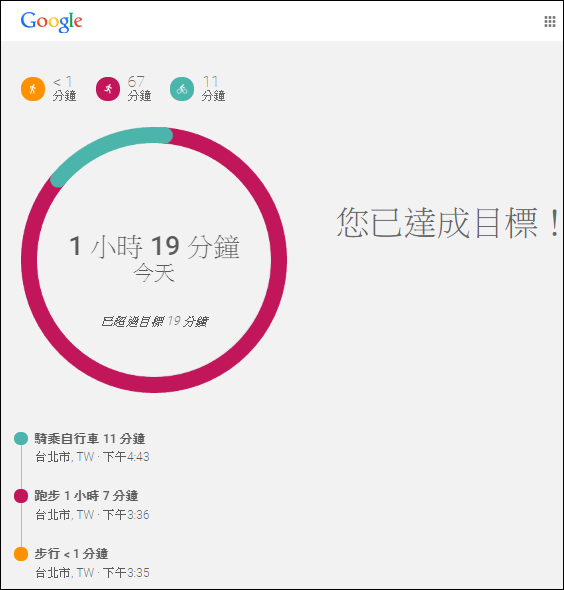This screenshot has width=564, height=590.
Task: Open the Google apps grid icon
Action: coord(550,21)
